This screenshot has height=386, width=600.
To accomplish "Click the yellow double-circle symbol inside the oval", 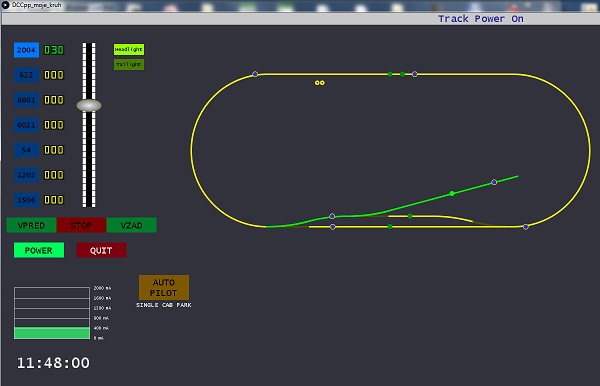I will point(320,83).
